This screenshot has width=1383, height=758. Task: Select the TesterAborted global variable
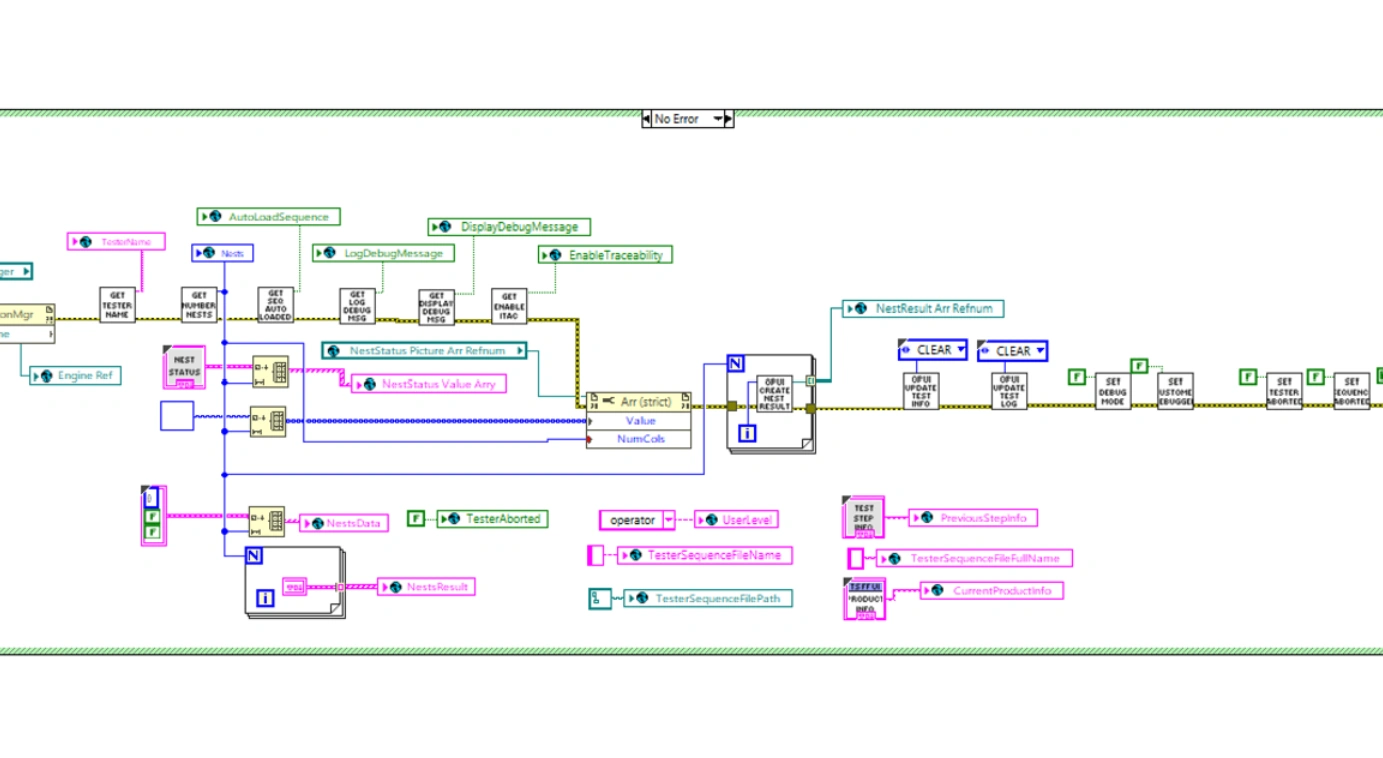click(x=492, y=519)
